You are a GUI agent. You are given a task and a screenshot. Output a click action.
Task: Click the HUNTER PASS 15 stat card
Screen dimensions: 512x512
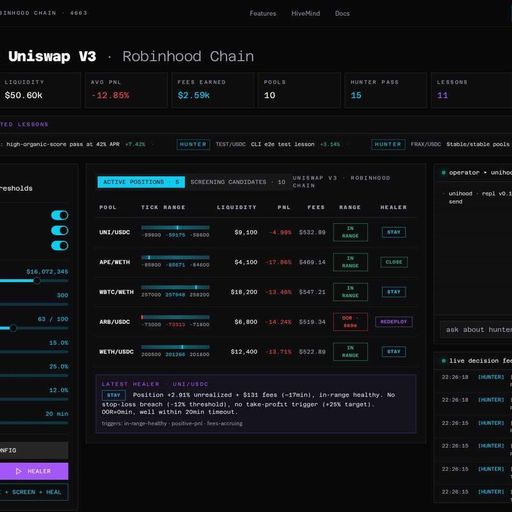tap(386, 90)
